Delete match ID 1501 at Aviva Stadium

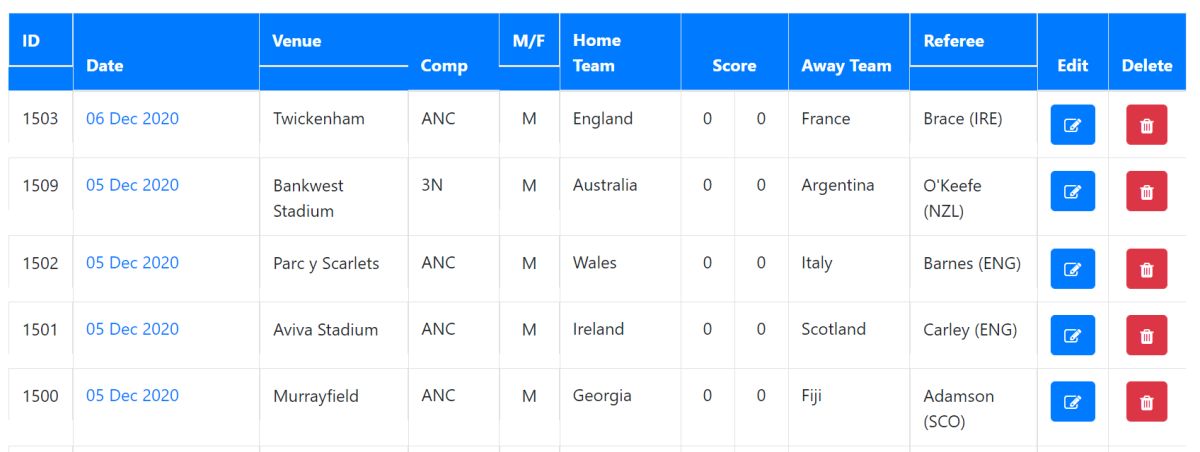coord(1146,335)
